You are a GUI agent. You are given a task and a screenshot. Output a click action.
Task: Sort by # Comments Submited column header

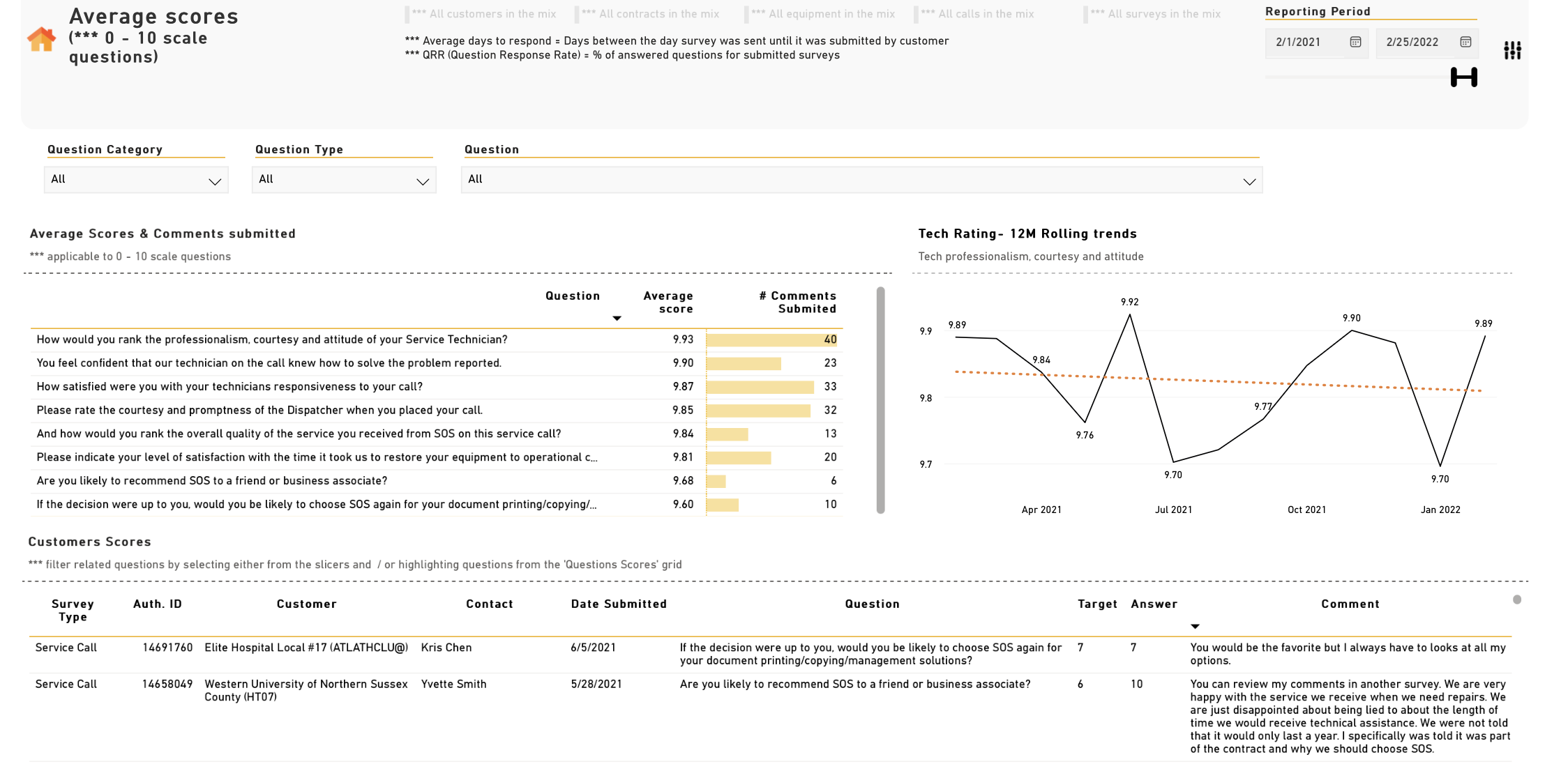coord(797,303)
